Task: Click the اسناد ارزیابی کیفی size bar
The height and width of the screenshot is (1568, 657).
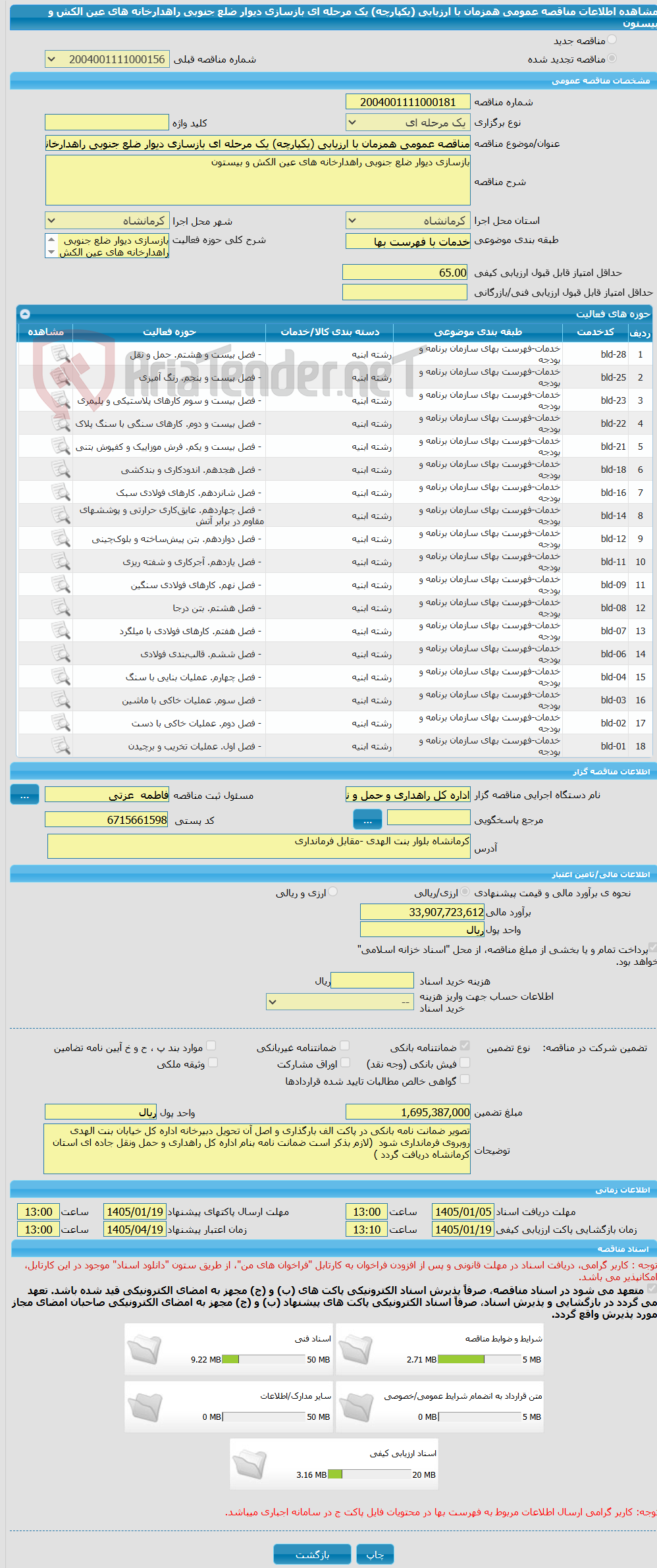Action: point(369,1474)
